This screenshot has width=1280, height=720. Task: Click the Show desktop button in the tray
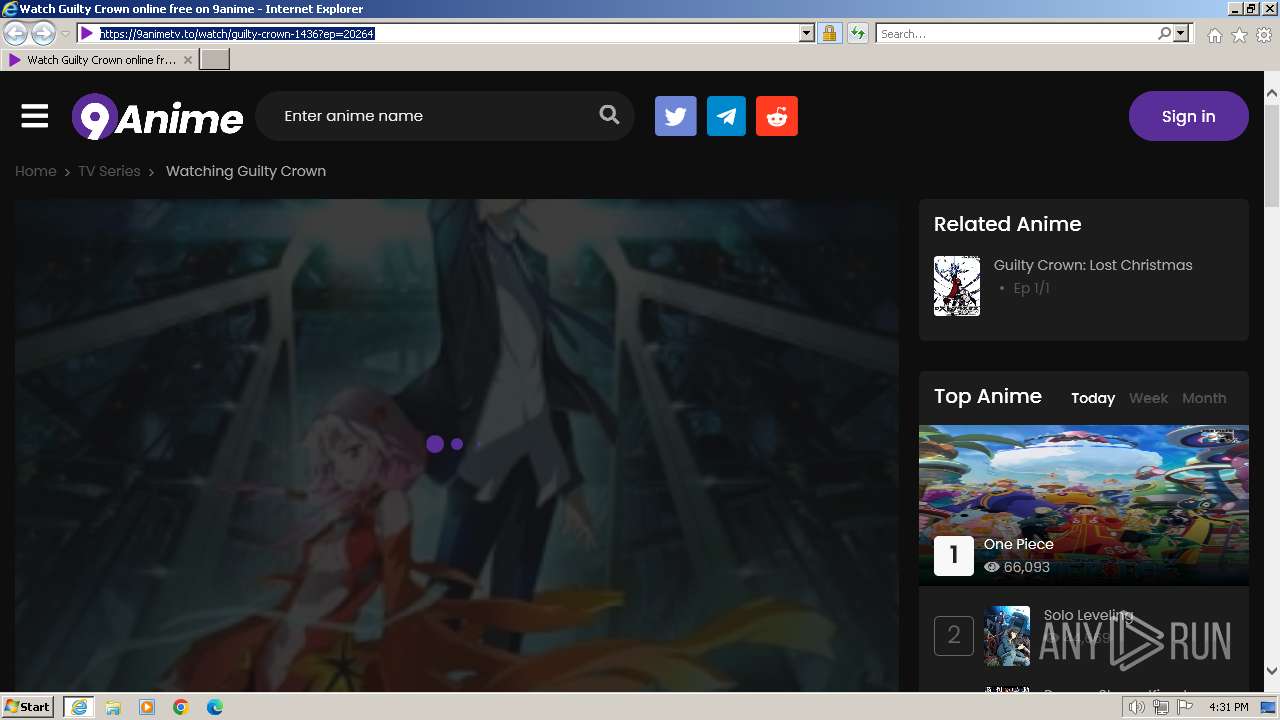1269,707
